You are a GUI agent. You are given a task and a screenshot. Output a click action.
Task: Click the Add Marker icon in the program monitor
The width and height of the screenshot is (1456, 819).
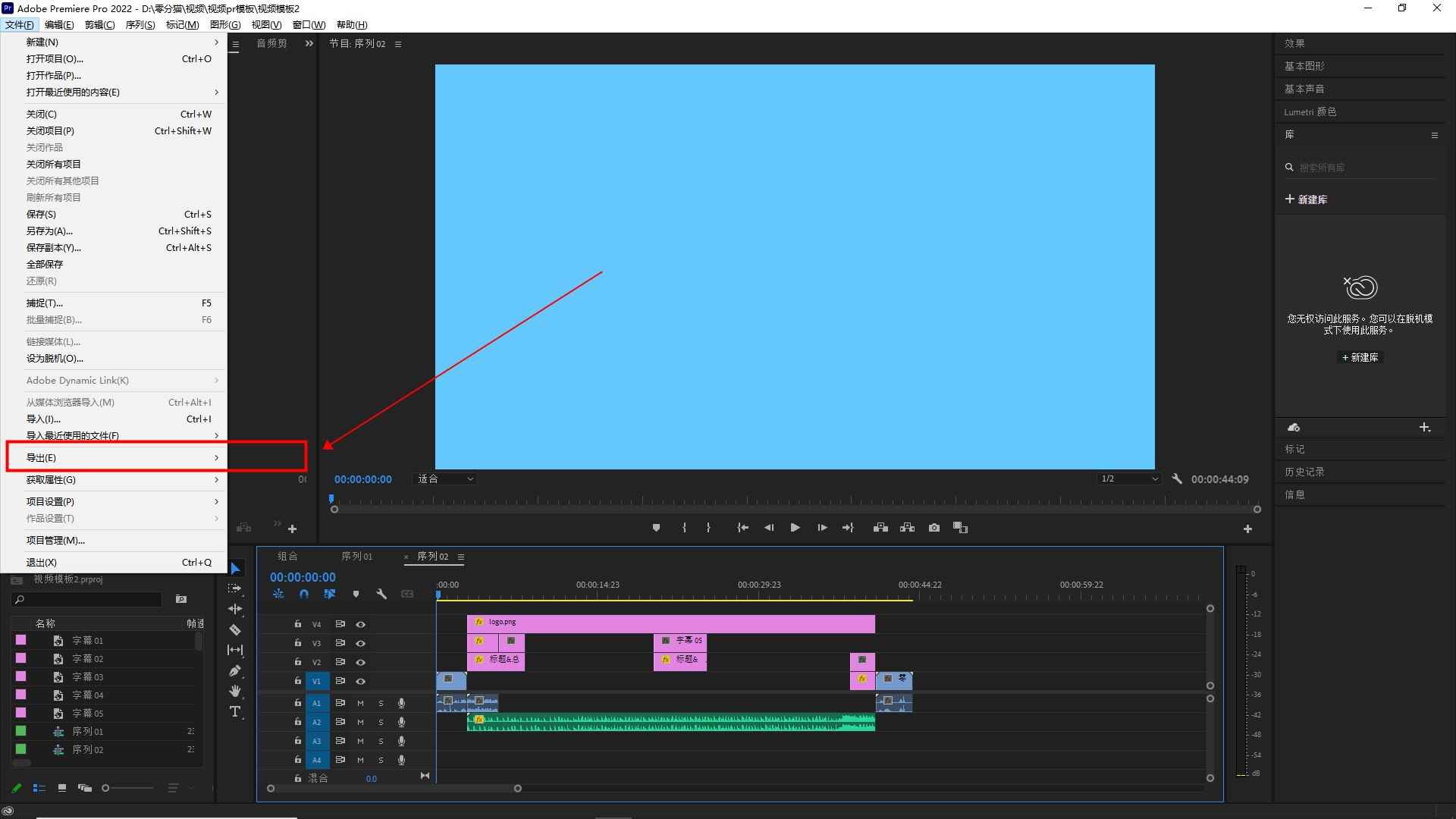pyautogui.click(x=656, y=528)
